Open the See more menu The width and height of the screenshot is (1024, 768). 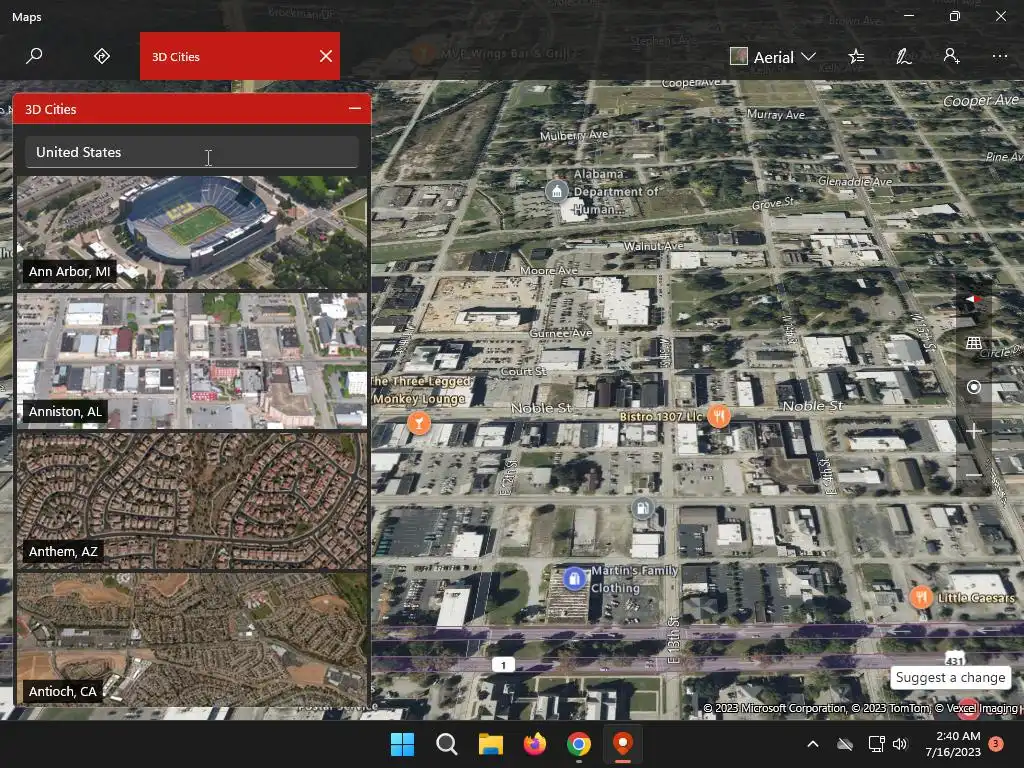click(999, 56)
